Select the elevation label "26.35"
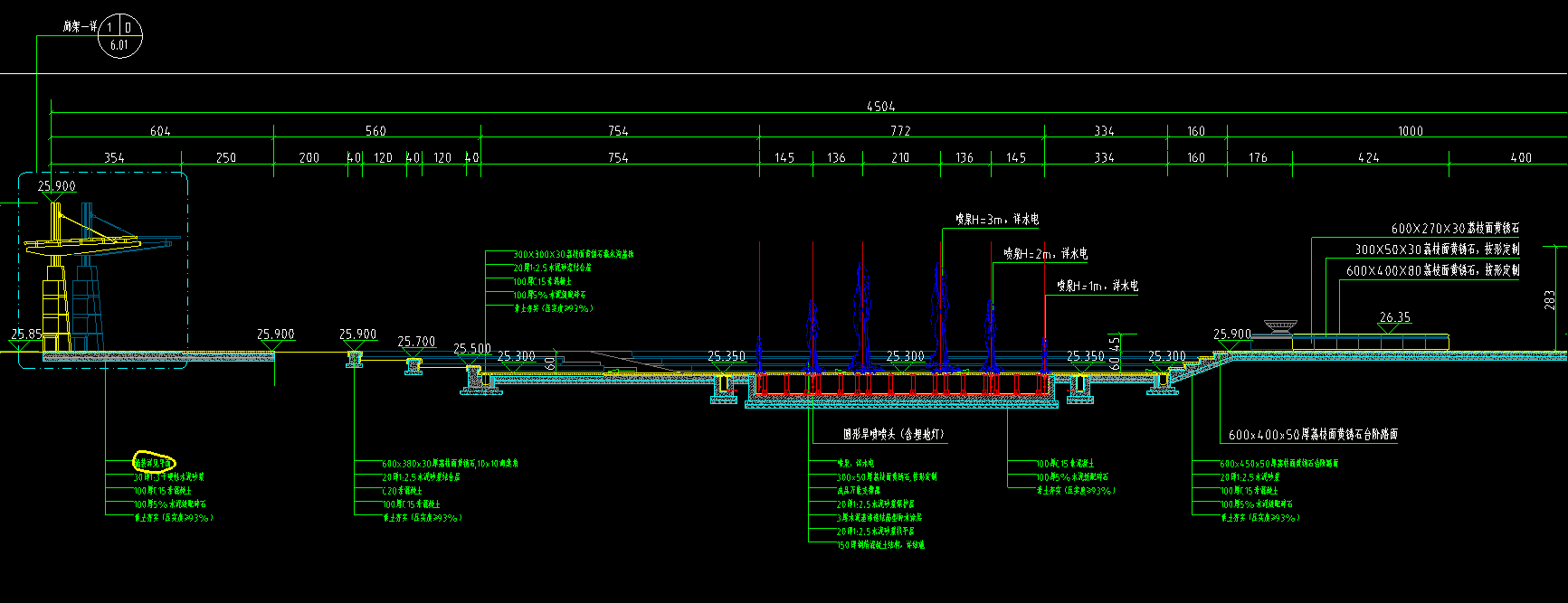1568x603 pixels. (1394, 317)
